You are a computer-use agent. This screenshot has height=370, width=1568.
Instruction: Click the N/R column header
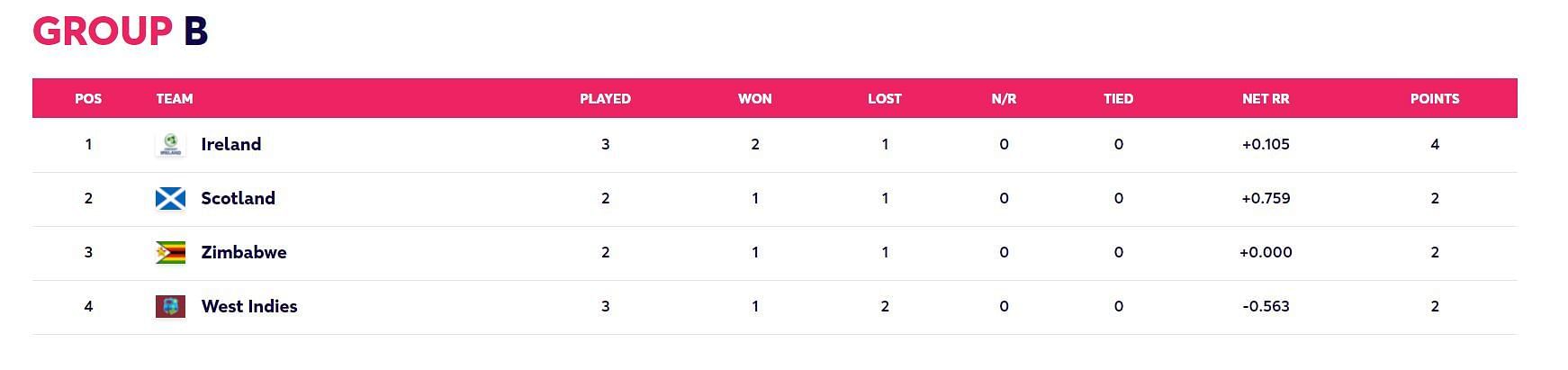(x=1004, y=99)
